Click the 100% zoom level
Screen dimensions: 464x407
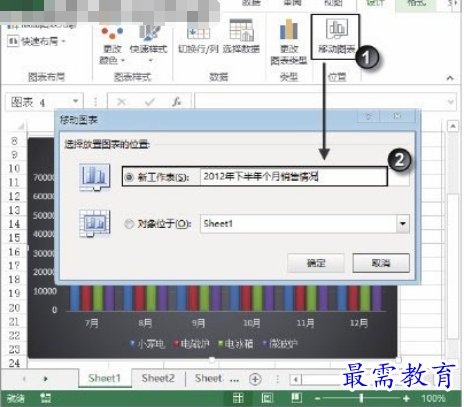tap(433, 398)
